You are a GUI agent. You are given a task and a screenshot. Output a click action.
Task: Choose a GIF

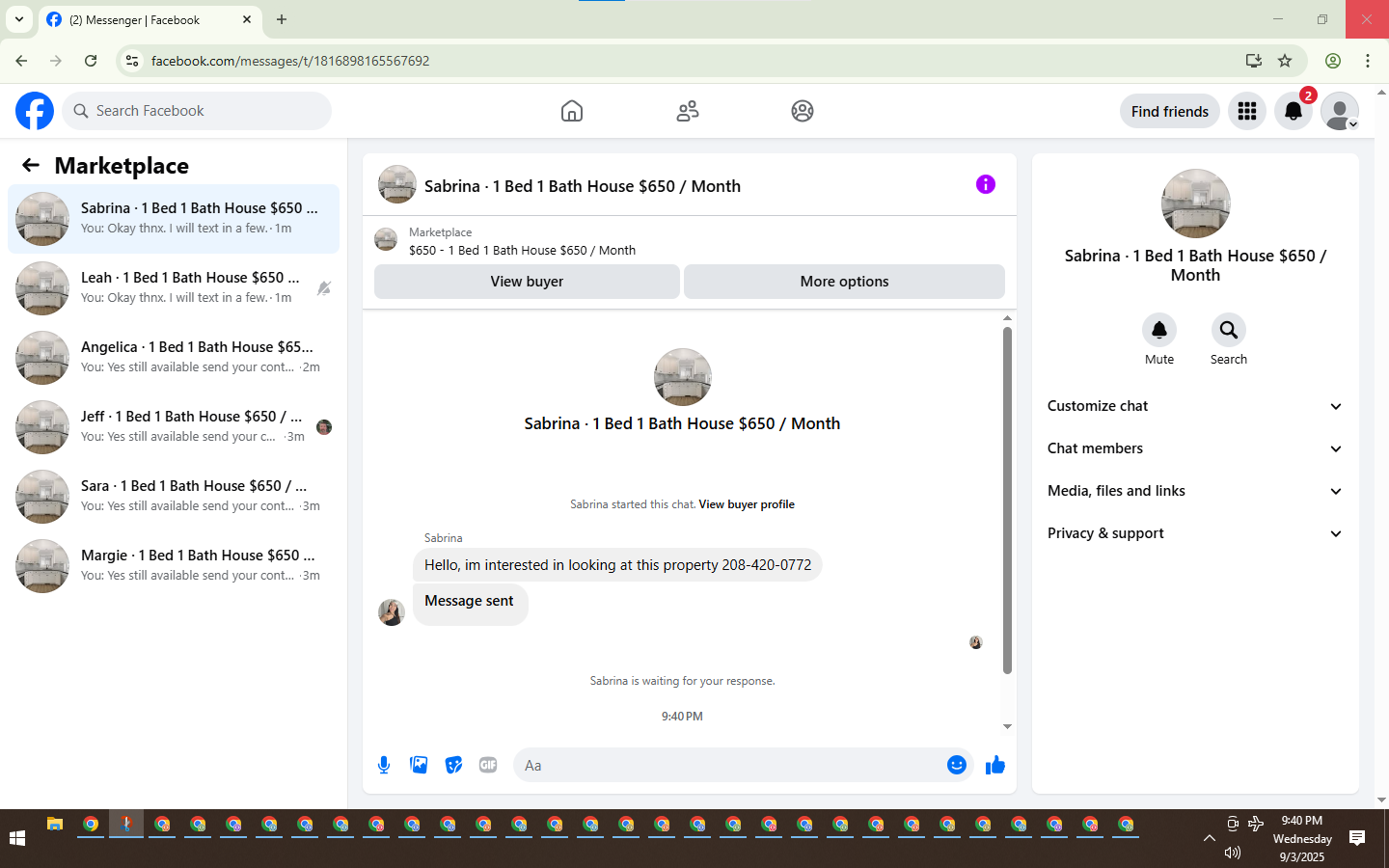point(488,765)
